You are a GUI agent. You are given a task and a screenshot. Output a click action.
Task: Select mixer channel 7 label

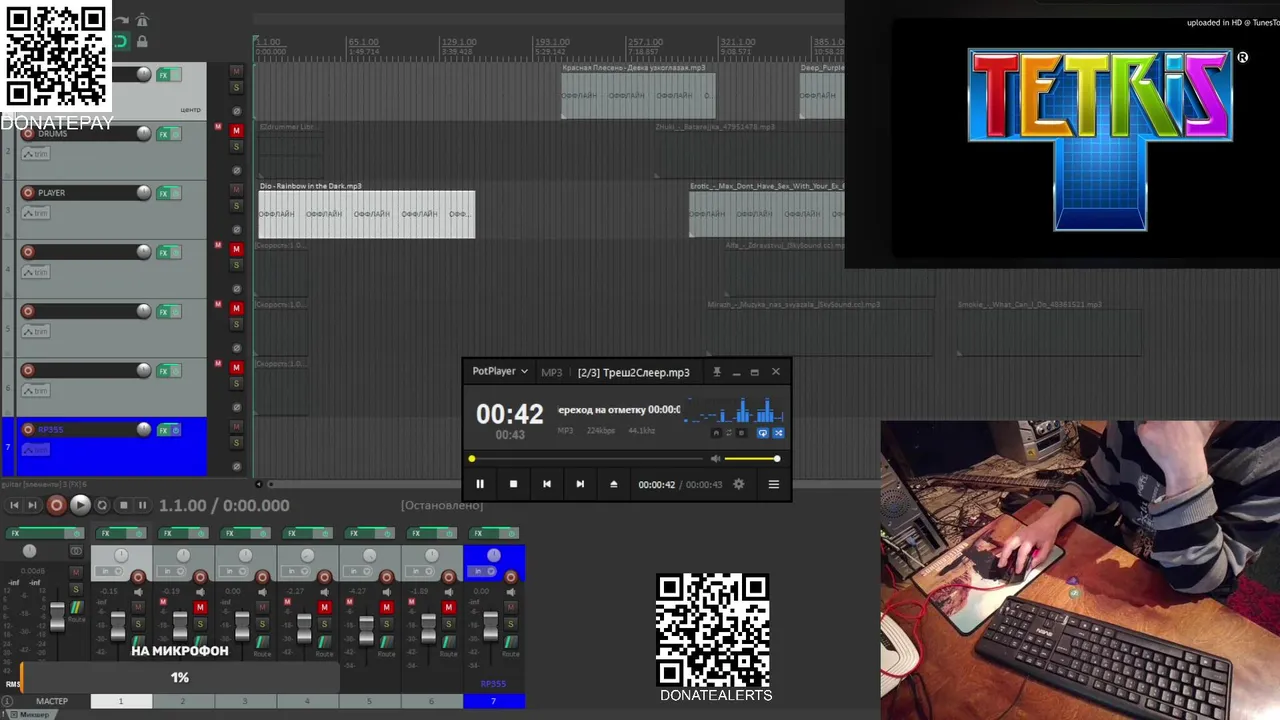[x=493, y=701]
